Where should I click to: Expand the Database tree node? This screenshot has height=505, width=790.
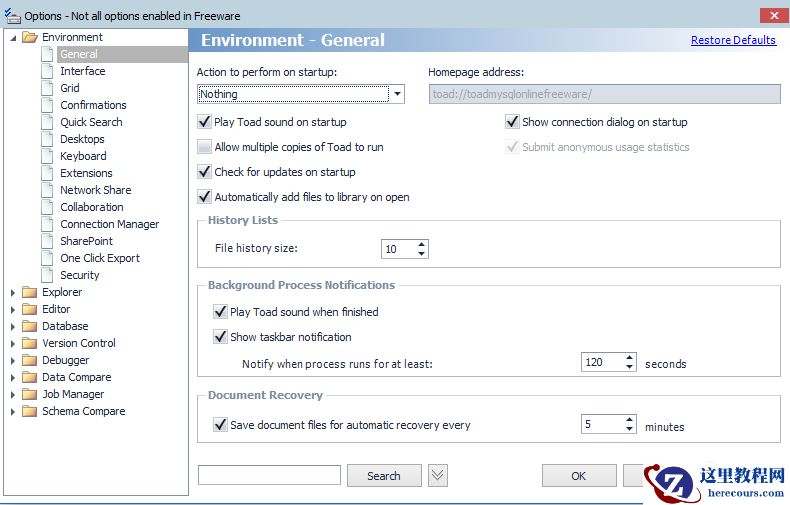tap(13, 327)
